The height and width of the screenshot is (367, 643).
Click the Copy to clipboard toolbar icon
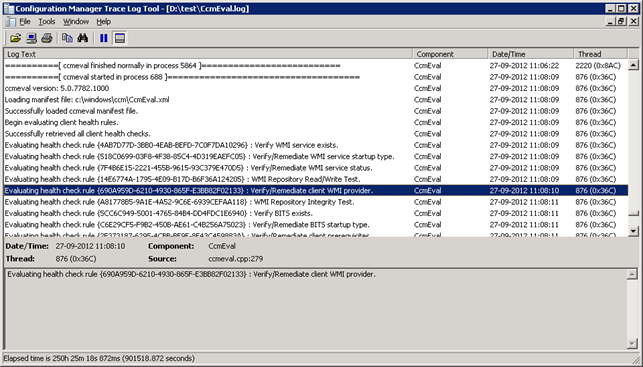click(x=67, y=38)
